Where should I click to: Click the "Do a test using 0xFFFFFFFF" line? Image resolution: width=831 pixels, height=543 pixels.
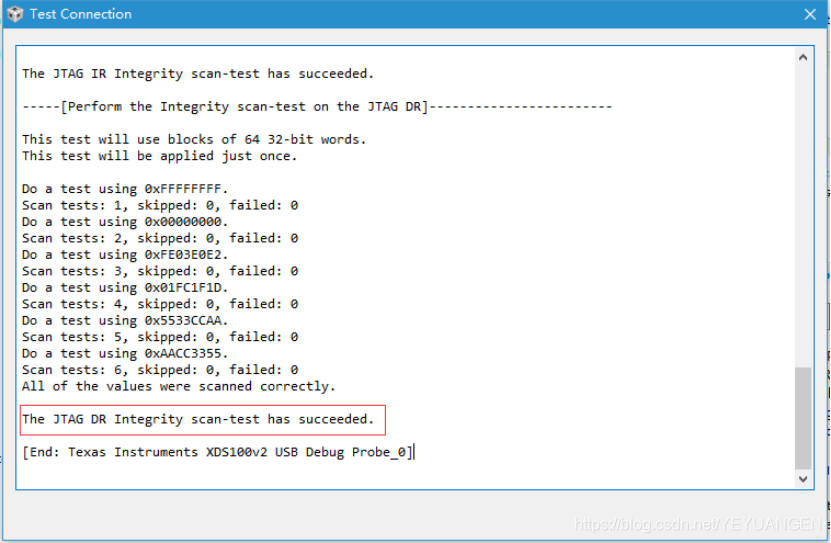coord(125,189)
